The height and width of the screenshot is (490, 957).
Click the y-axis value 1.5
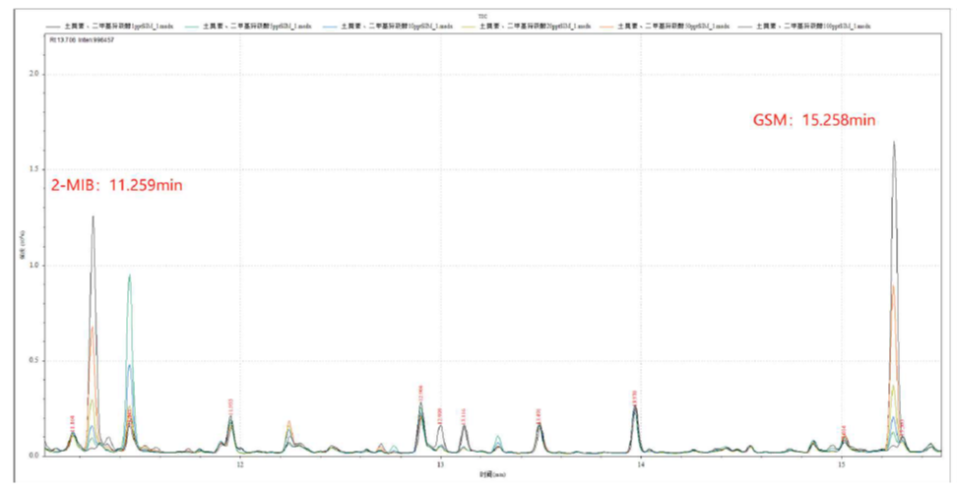pyautogui.click(x=35, y=170)
